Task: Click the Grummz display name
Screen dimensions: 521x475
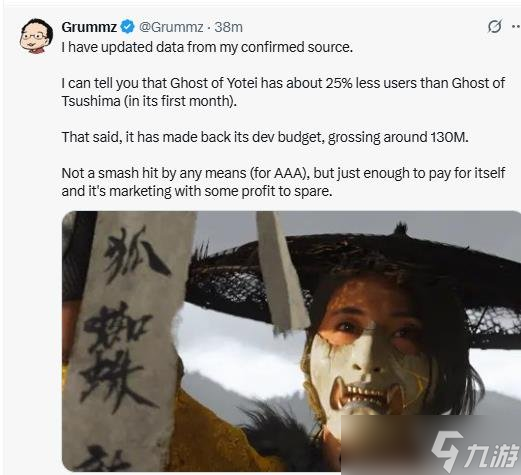Action: coord(89,27)
